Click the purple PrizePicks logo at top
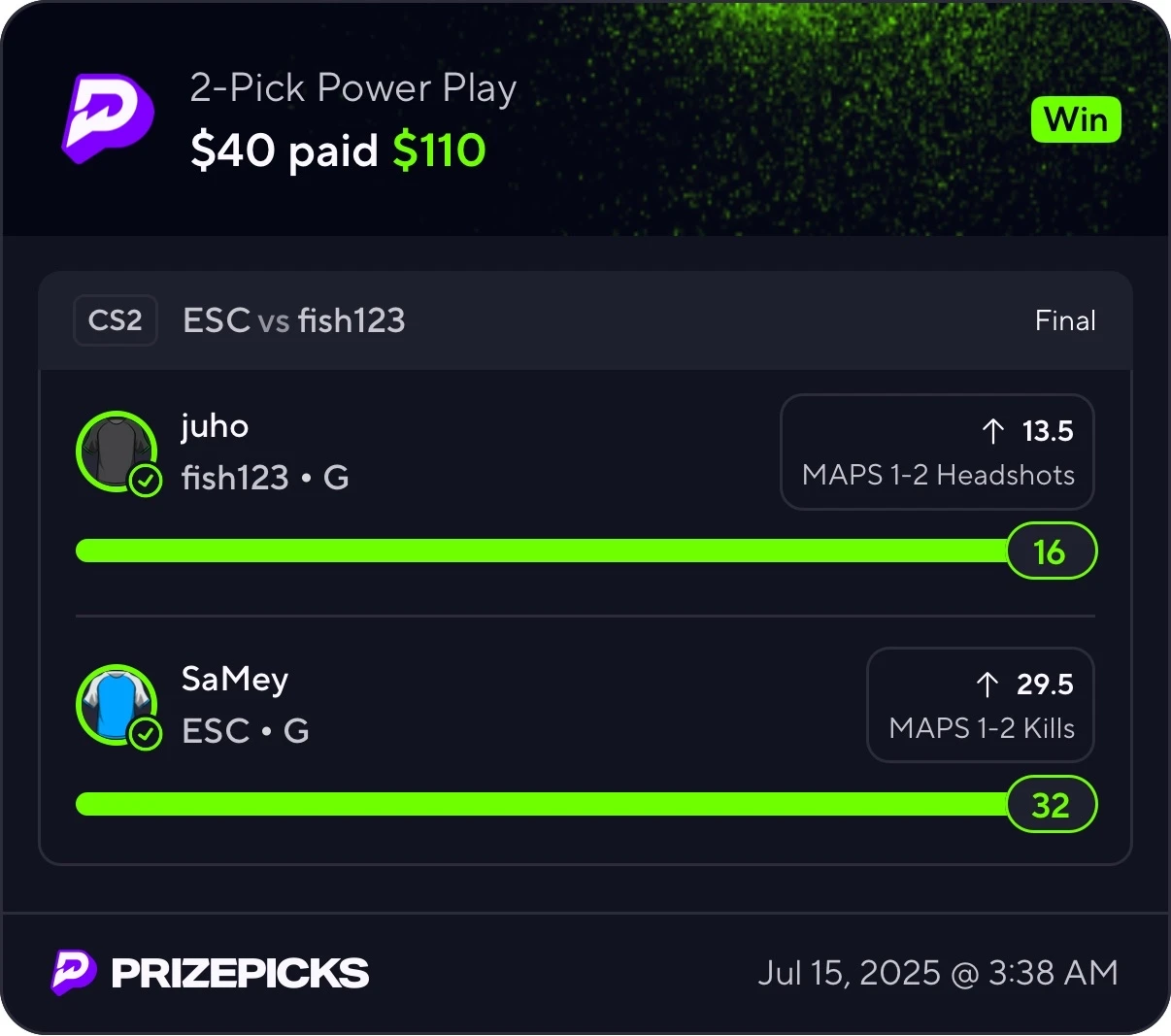This screenshot has width=1171, height=1036. [109, 118]
